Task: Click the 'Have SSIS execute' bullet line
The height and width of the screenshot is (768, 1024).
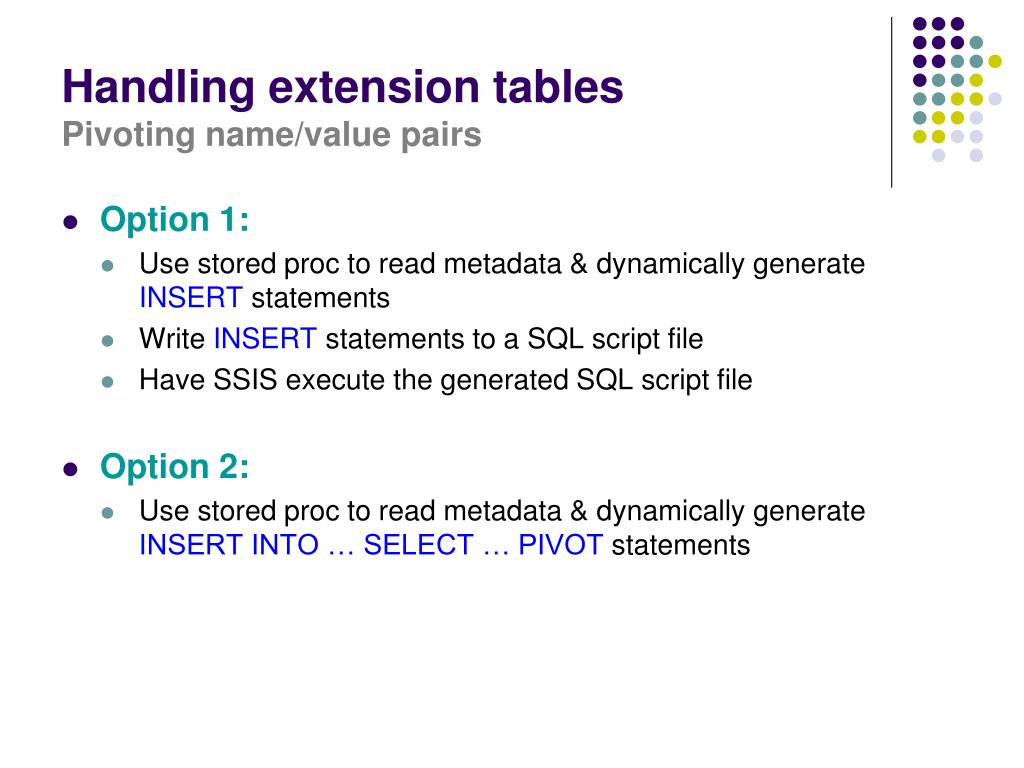Action: click(446, 380)
